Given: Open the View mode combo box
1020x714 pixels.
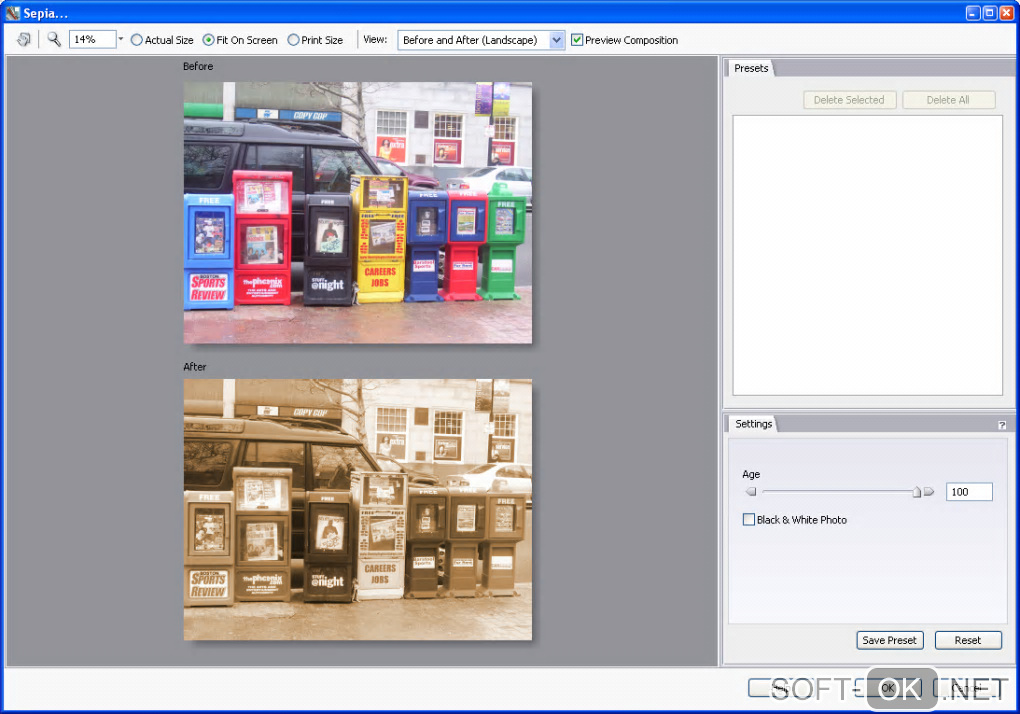Looking at the screenshot, I should click(x=481, y=40).
